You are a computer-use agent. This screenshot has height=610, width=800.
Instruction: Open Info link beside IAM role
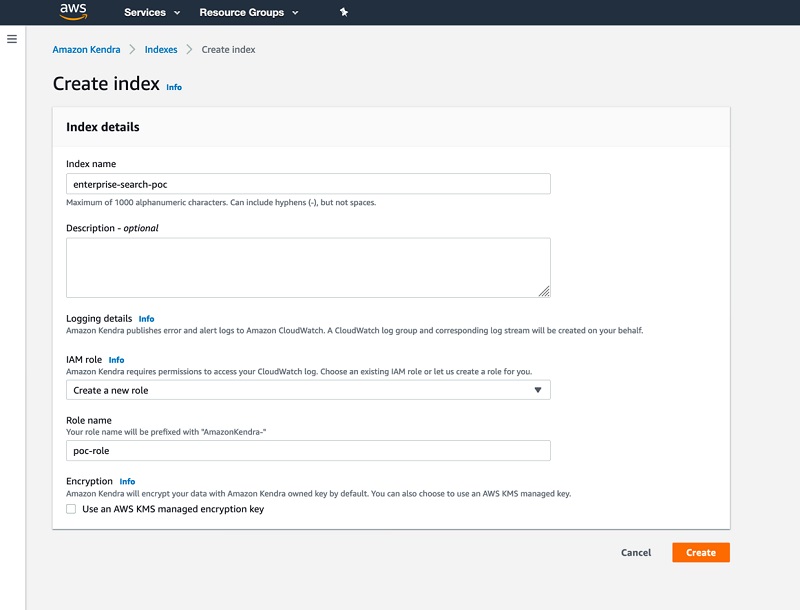pos(116,360)
